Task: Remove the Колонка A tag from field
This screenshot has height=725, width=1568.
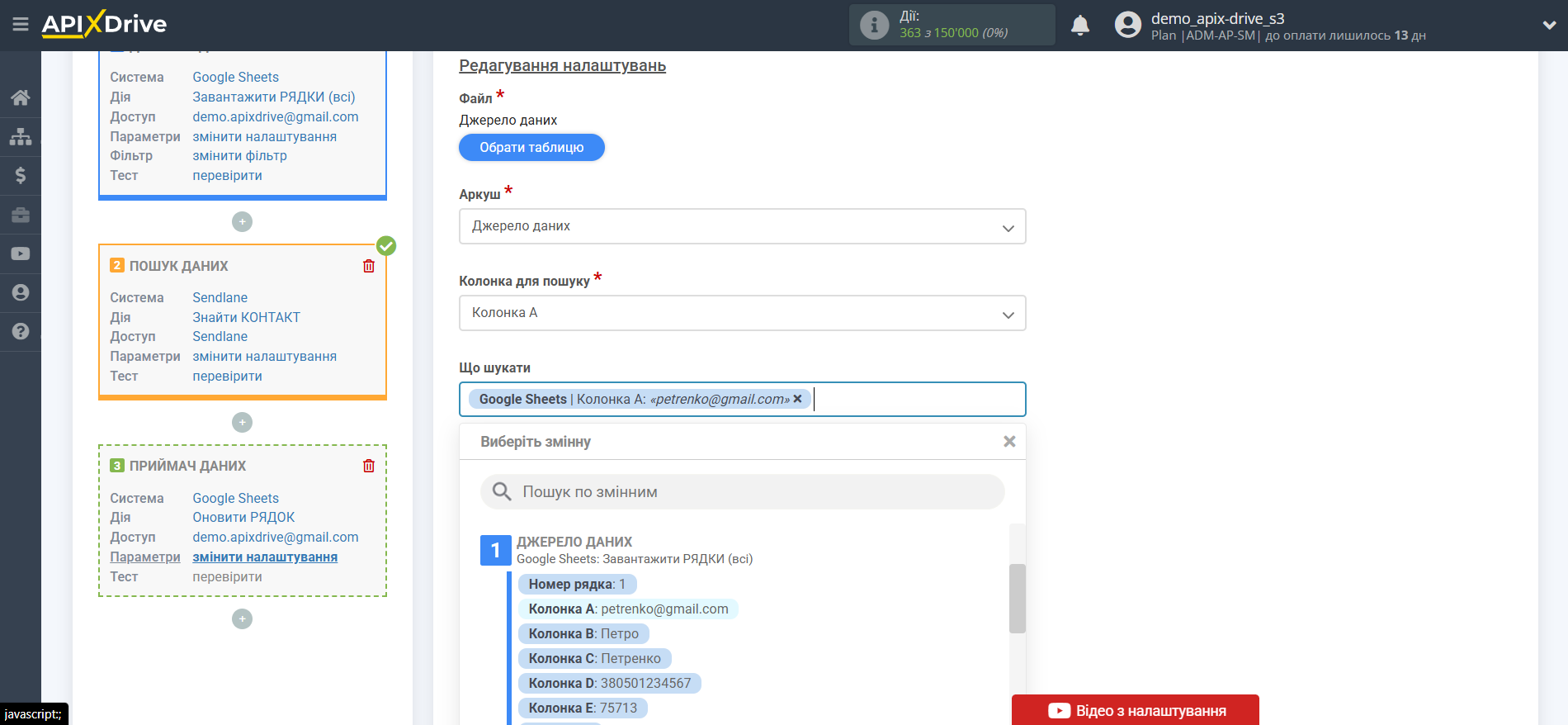Action: click(x=797, y=399)
